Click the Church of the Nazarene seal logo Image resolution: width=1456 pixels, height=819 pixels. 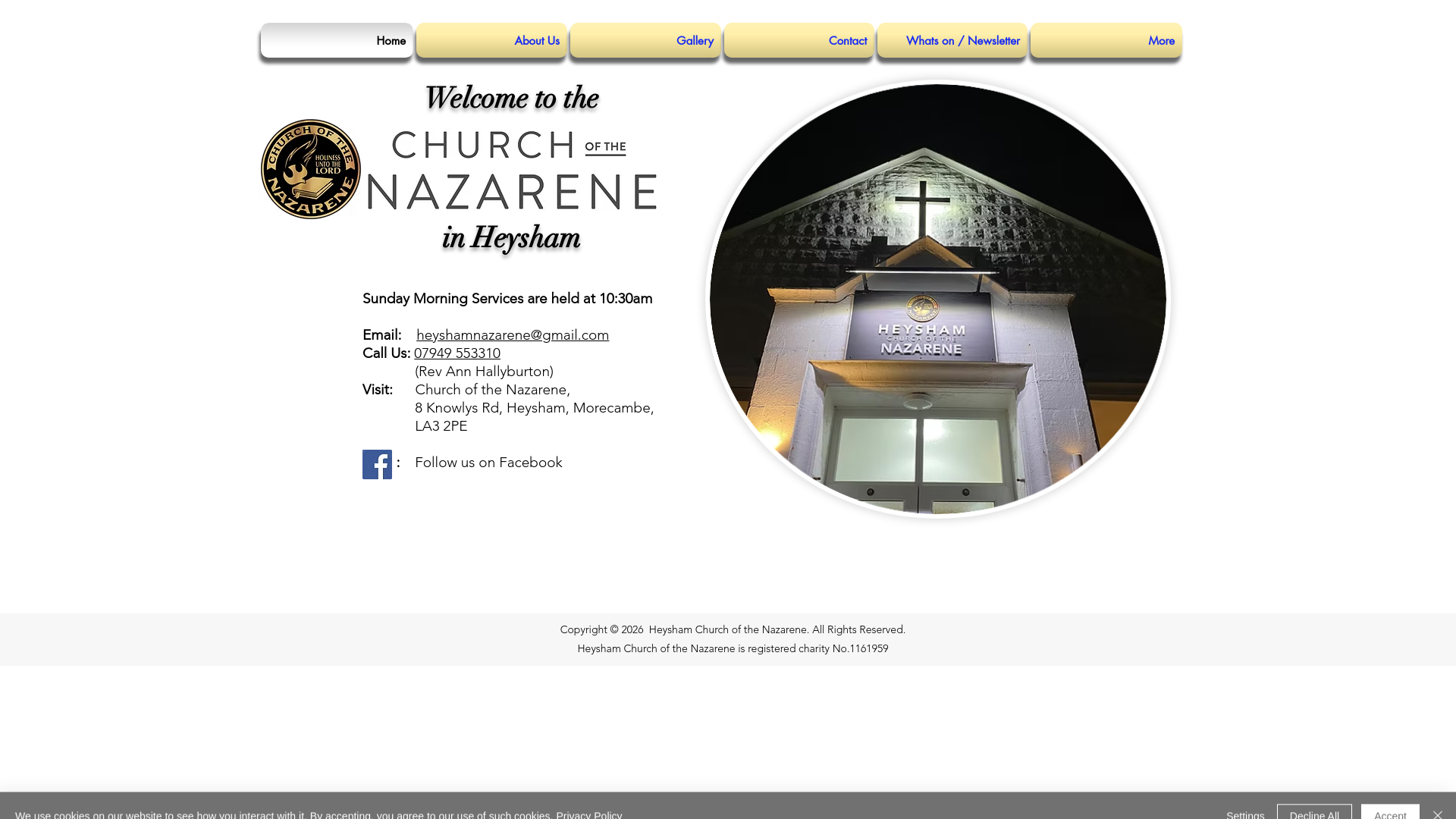(x=311, y=169)
